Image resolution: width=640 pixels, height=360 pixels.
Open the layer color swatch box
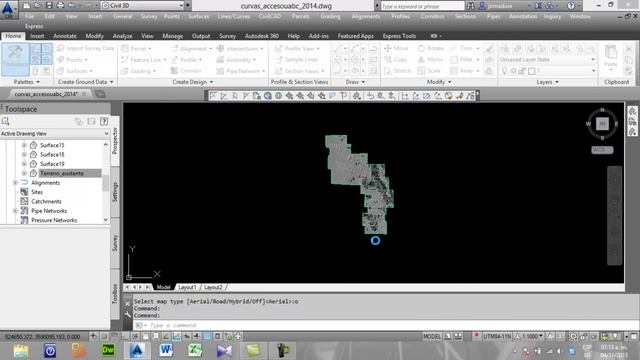[x=531, y=71]
